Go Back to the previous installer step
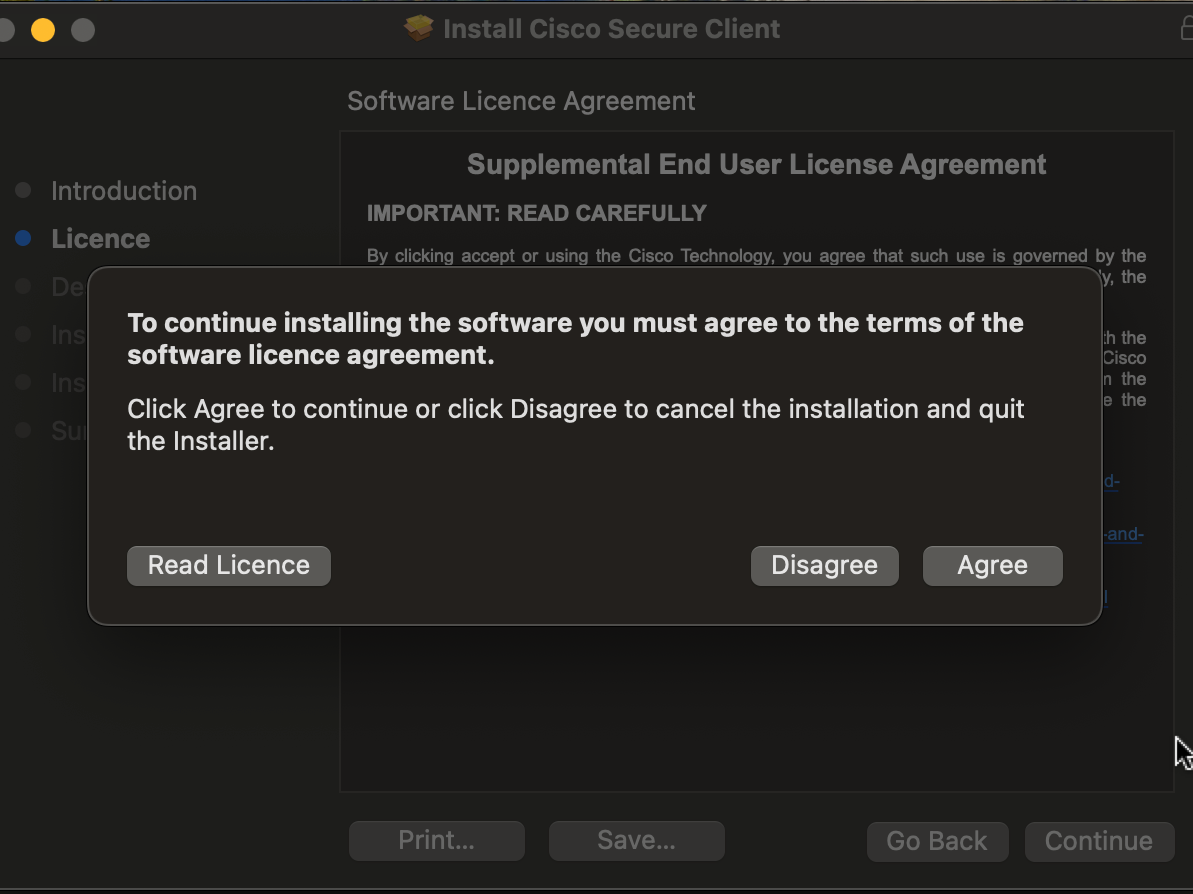The height and width of the screenshot is (894, 1193). (936, 841)
